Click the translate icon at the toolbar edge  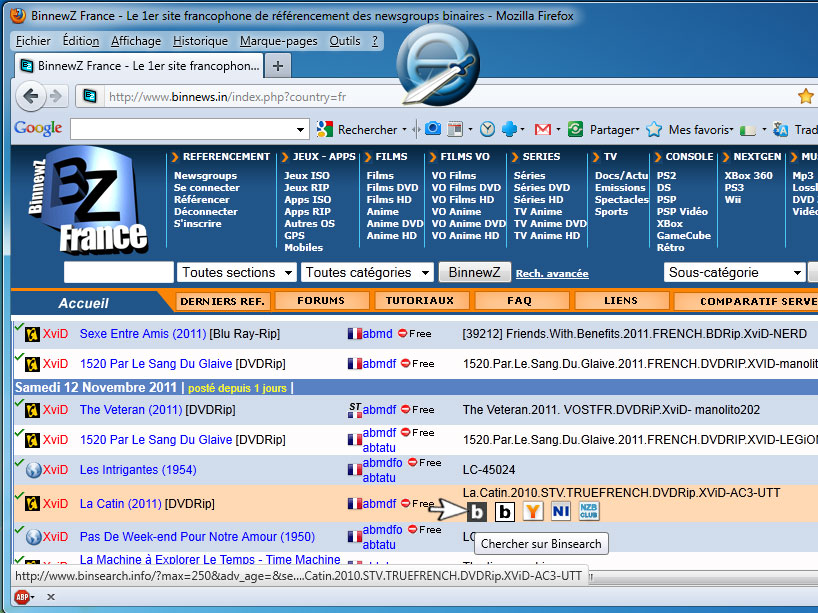780,129
